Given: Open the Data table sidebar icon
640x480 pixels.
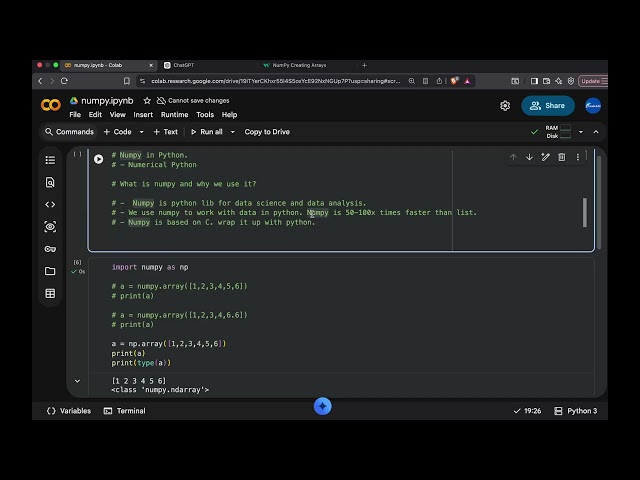Looking at the screenshot, I should (50, 293).
